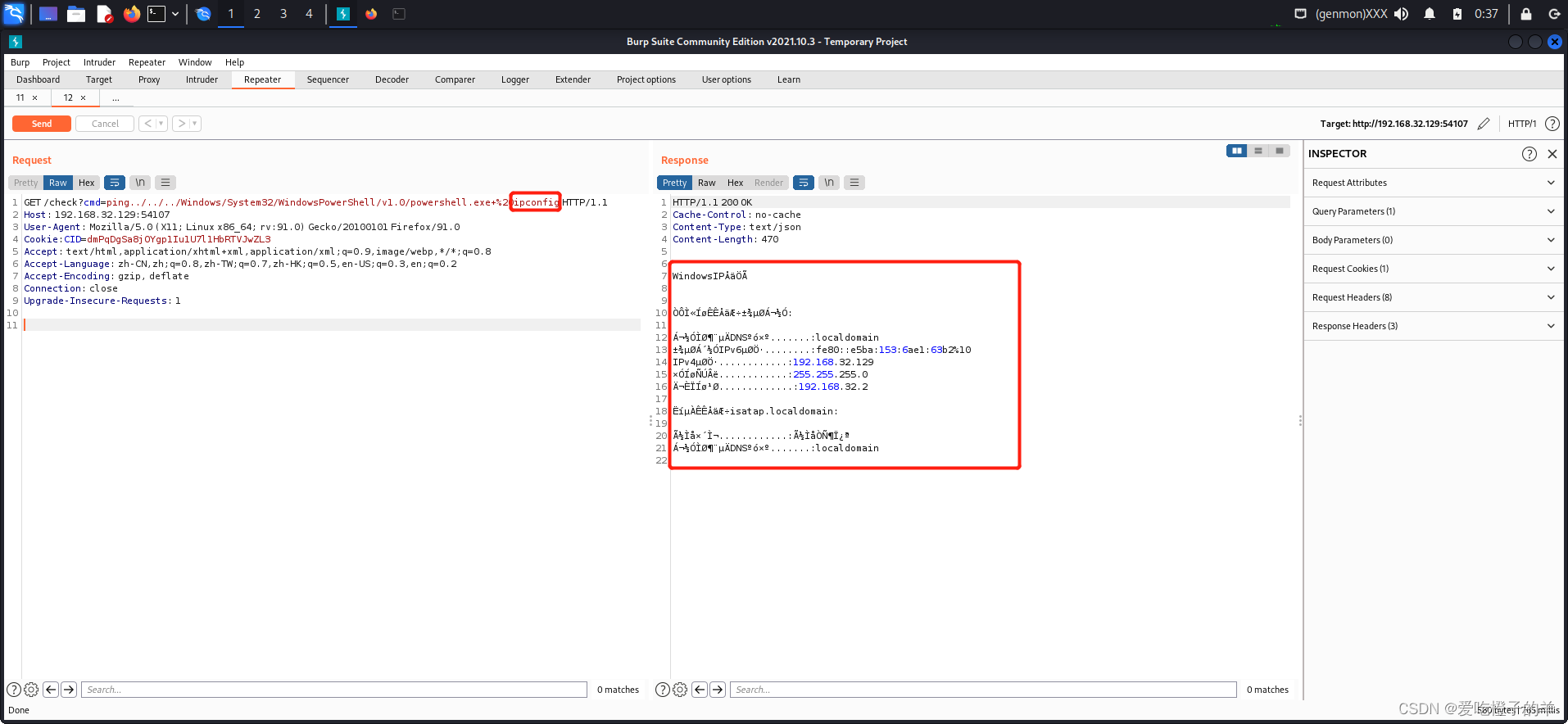Switch request view to Hex
Image resolution: width=1568 pixels, height=724 pixels.
(x=87, y=183)
